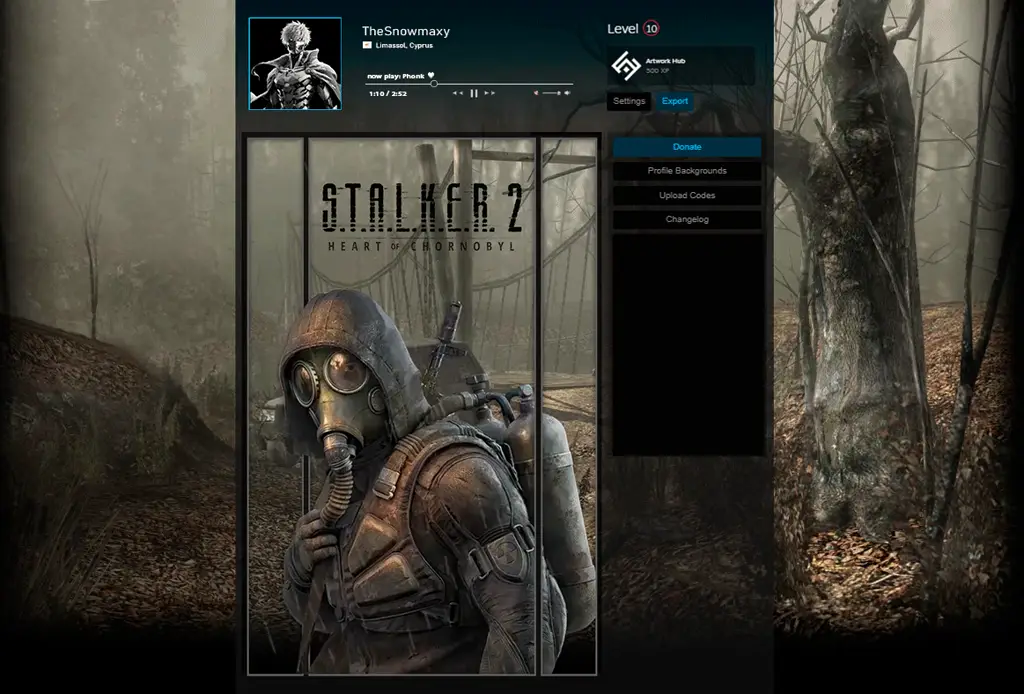Click the mute speaker icon left of volume slider
This screenshot has width=1024, height=694.
[x=536, y=92]
